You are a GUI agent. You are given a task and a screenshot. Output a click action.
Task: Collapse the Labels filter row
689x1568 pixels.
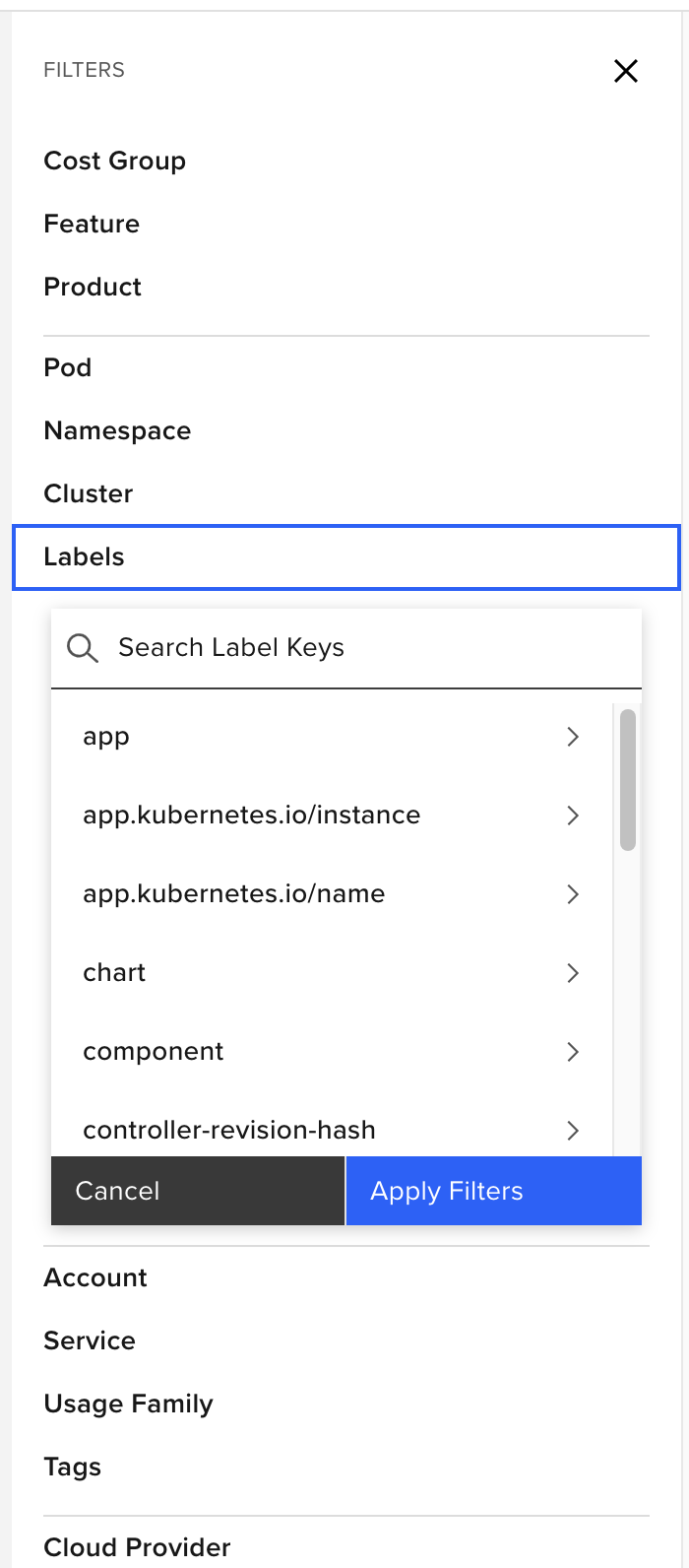tap(345, 556)
